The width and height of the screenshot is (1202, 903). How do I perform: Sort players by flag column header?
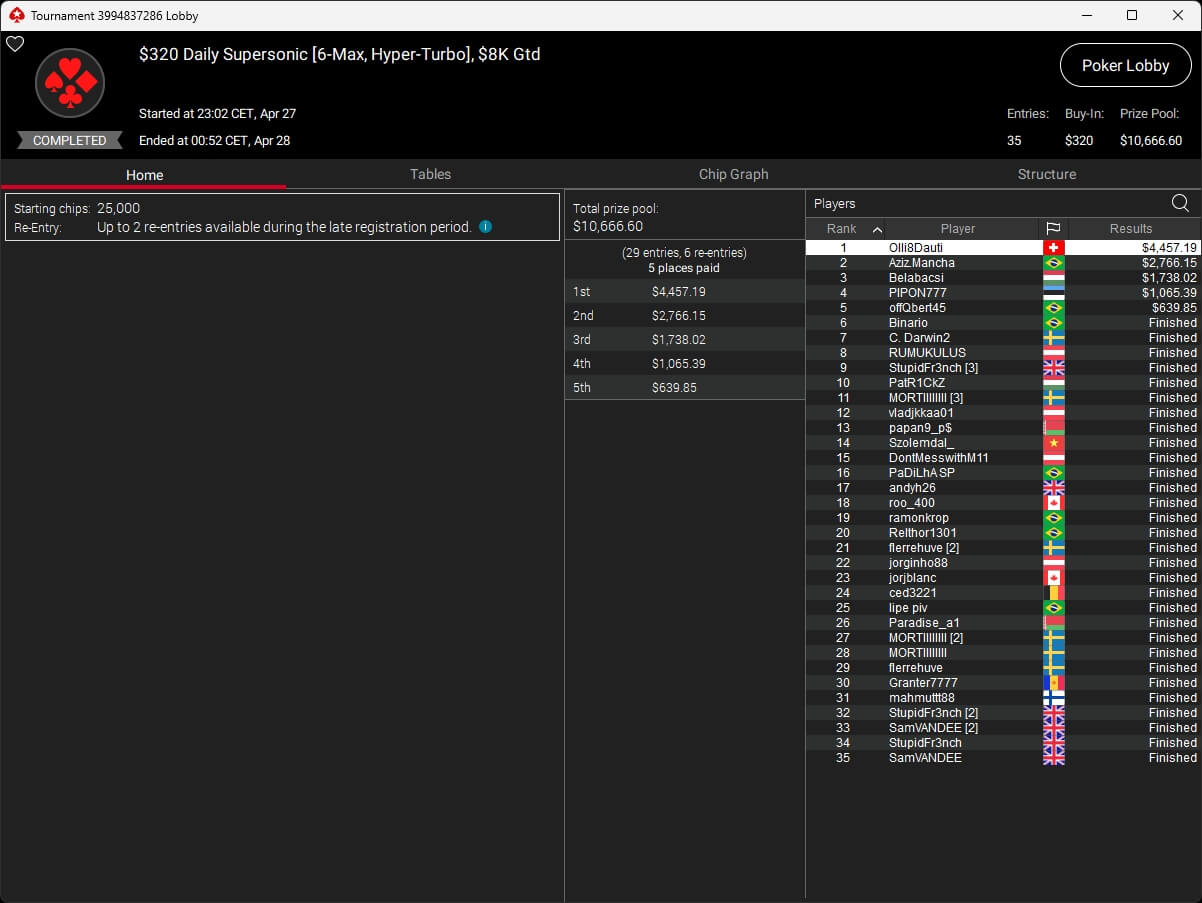pos(1053,229)
